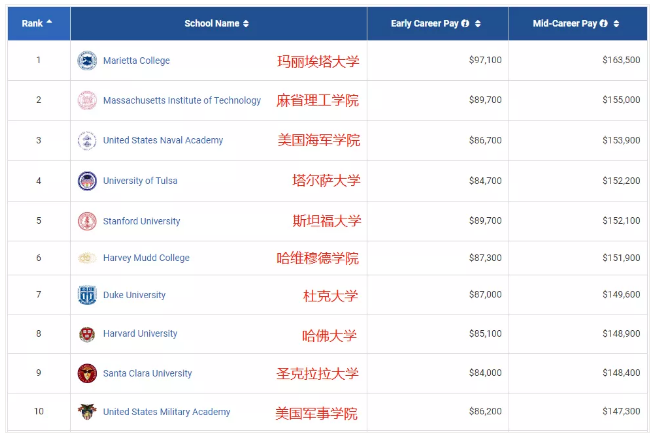
Task: Sort by Early Career Pay arrows
Action: tap(478, 23)
